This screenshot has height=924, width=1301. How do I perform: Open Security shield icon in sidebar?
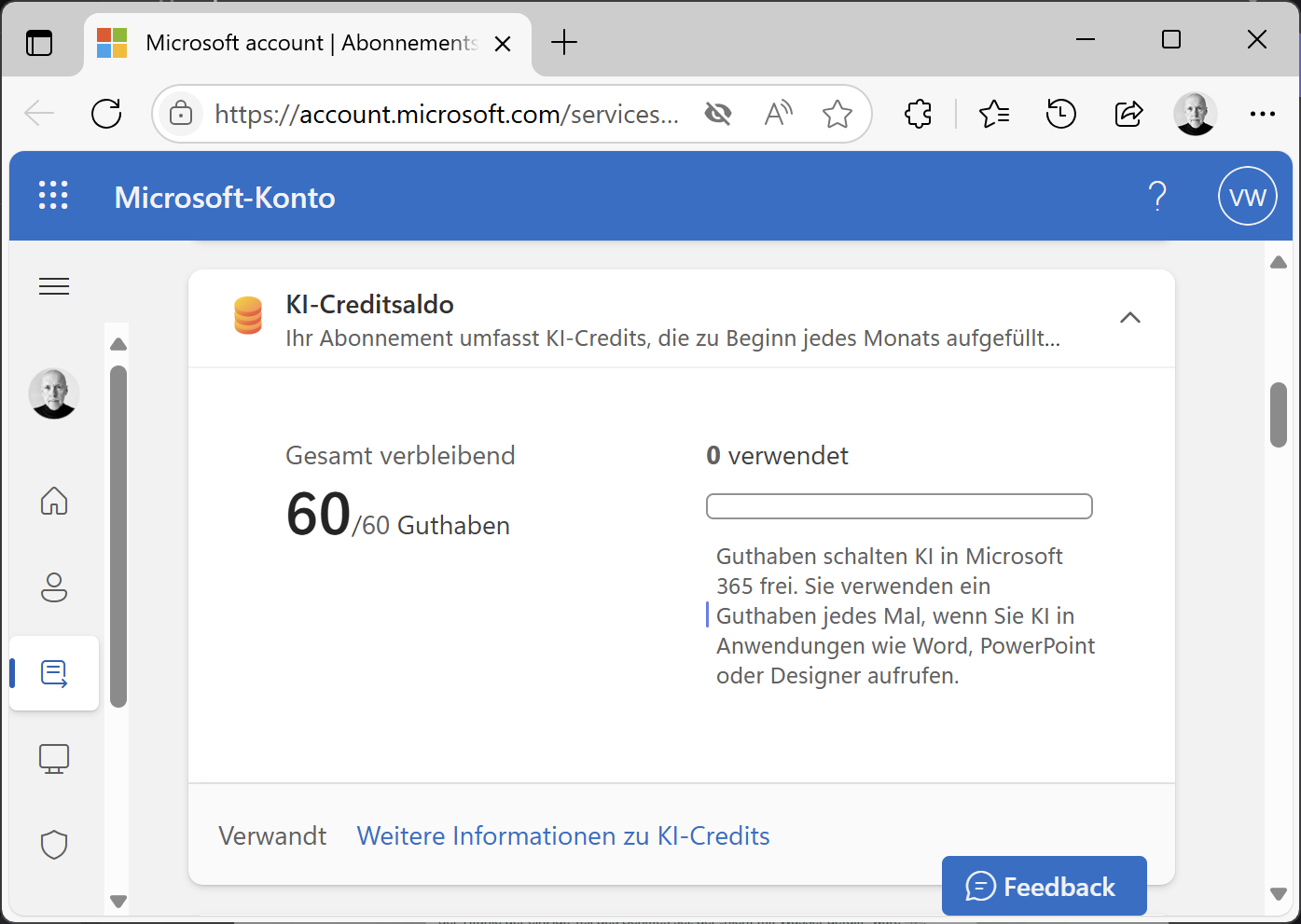click(54, 845)
